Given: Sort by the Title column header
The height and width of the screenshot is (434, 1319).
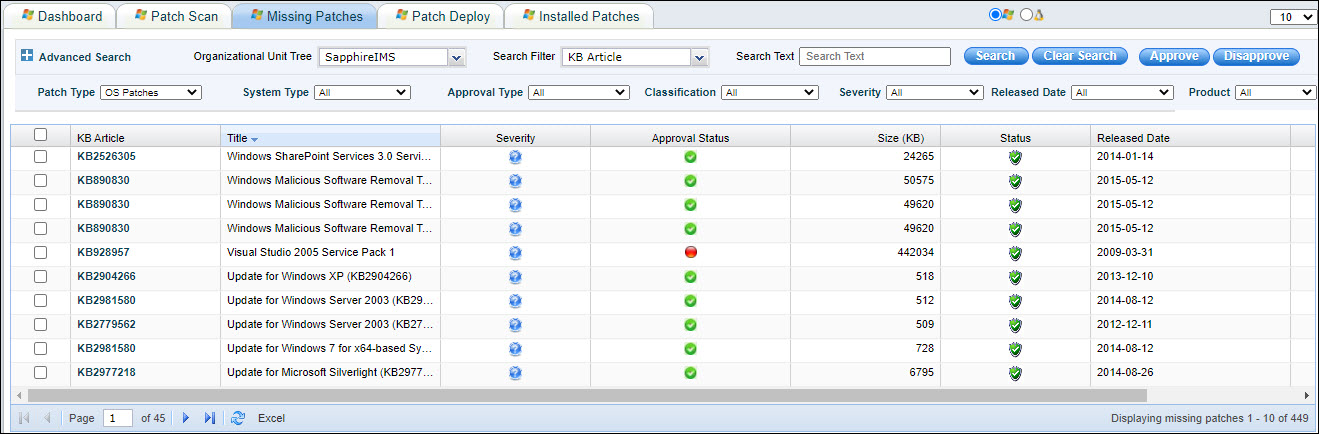Looking at the screenshot, I should [x=330, y=138].
